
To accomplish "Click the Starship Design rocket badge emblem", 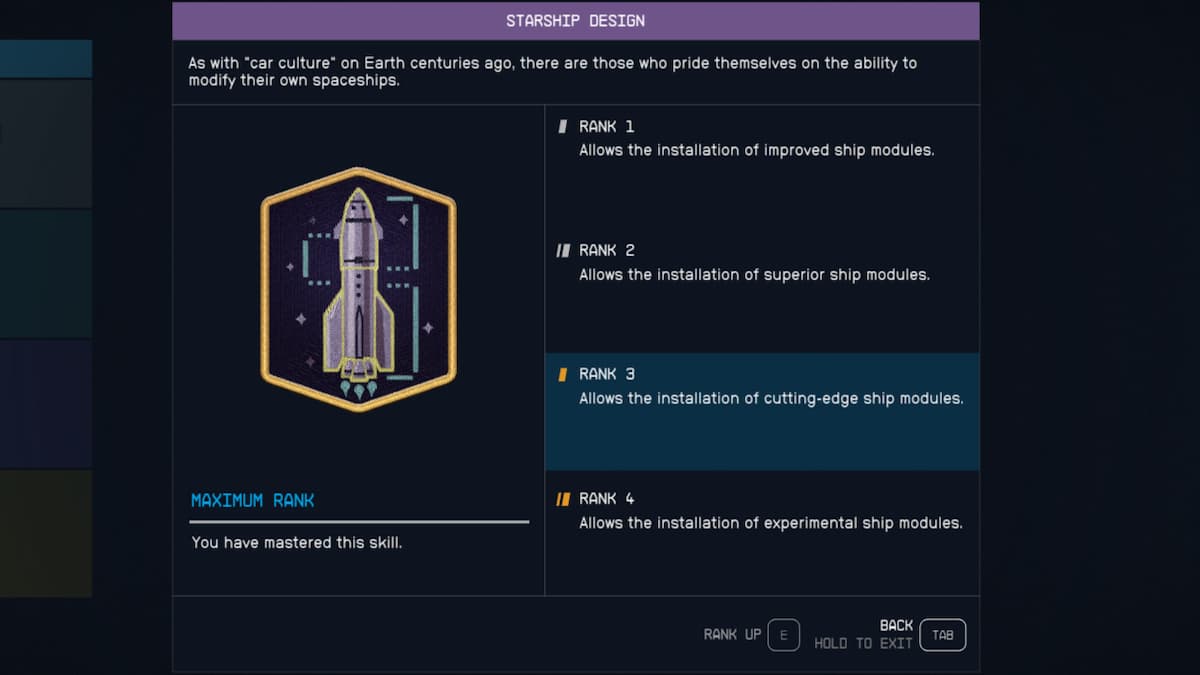I will pyautogui.click(x=357, y=290).
